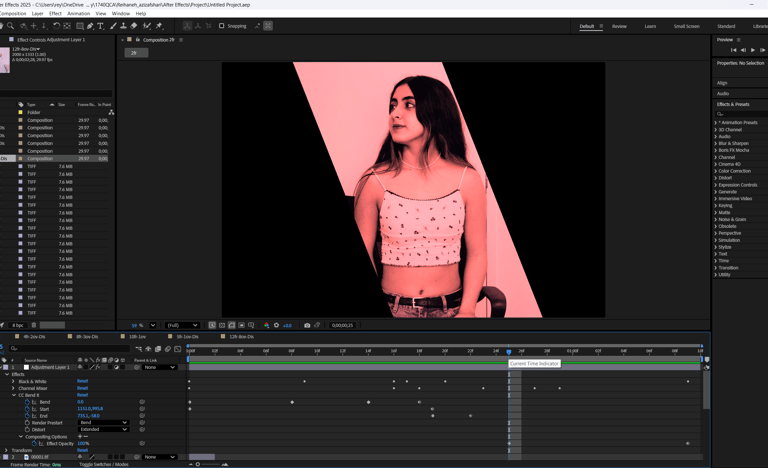This screenshot has height=468, width=768.
Task: Switch to the Small Screen workspace
Action: coord(686,26)
